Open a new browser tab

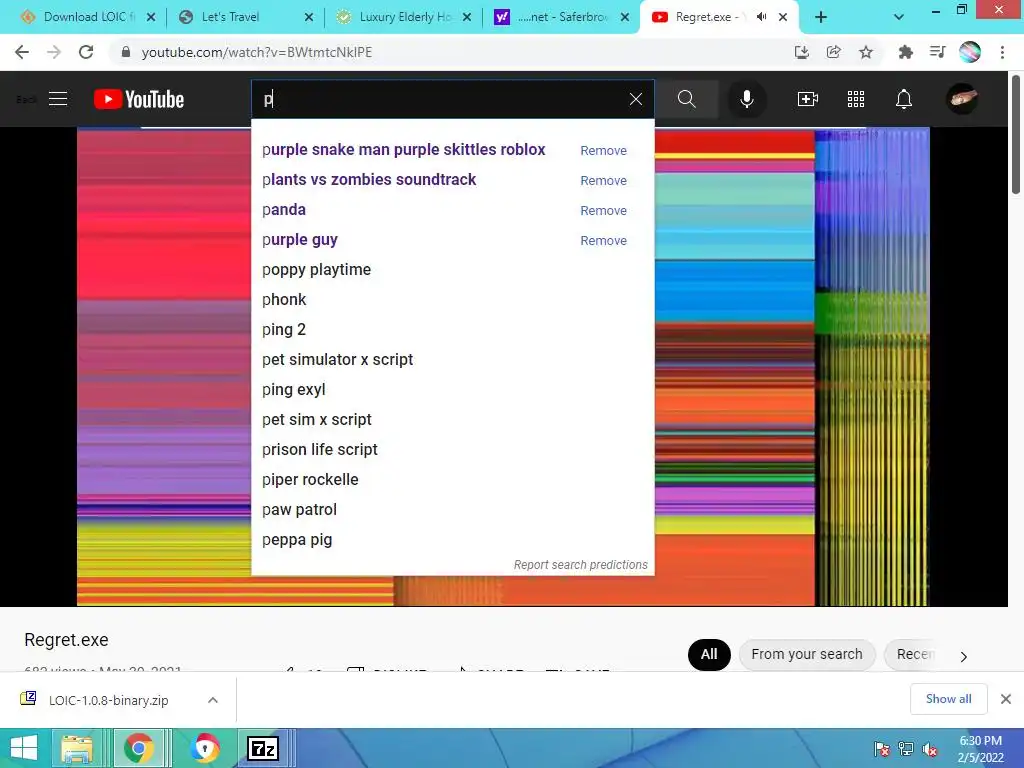(x=821, y=18)
